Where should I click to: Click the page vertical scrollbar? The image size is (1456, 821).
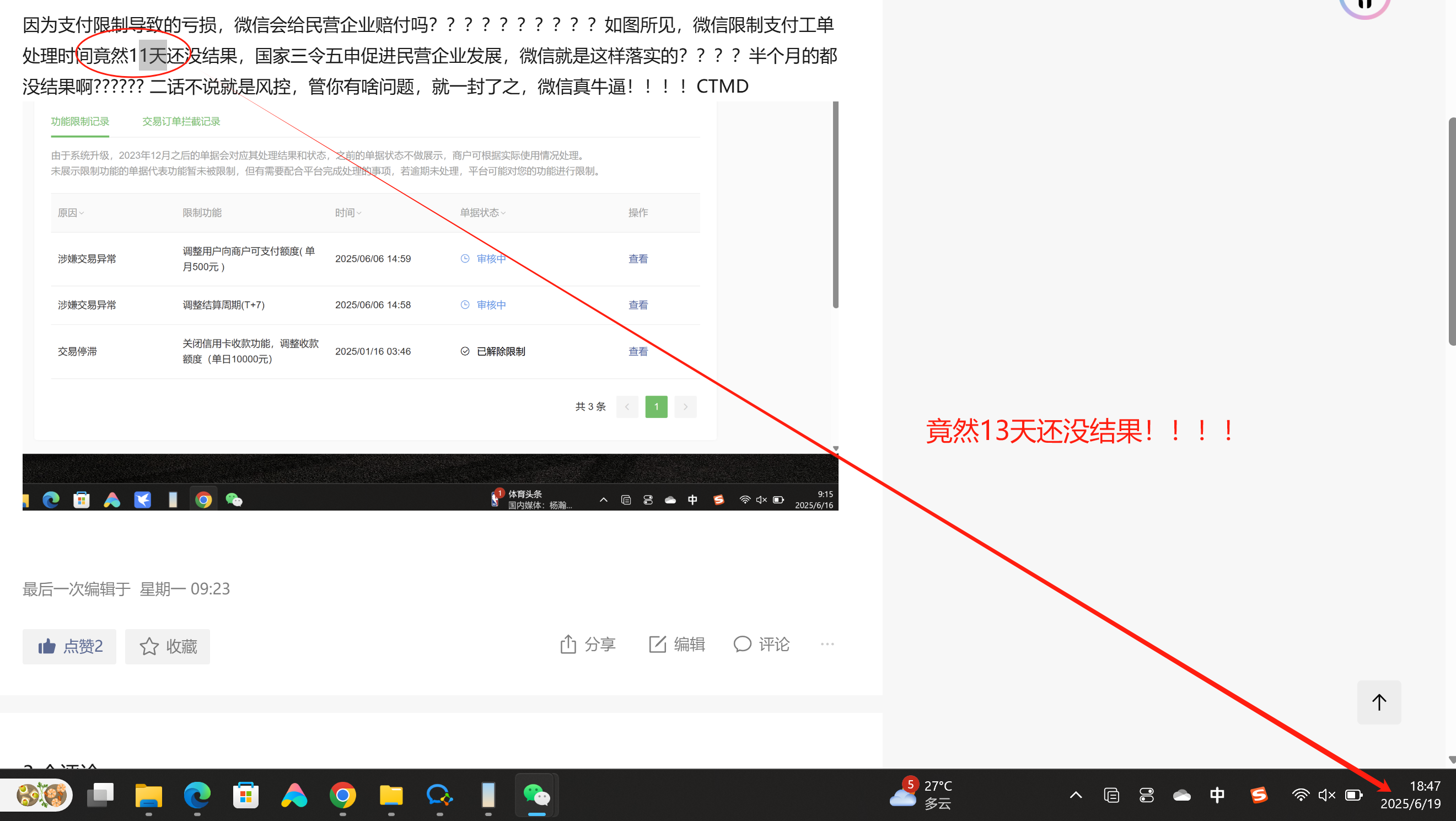tap(1452, 230)
